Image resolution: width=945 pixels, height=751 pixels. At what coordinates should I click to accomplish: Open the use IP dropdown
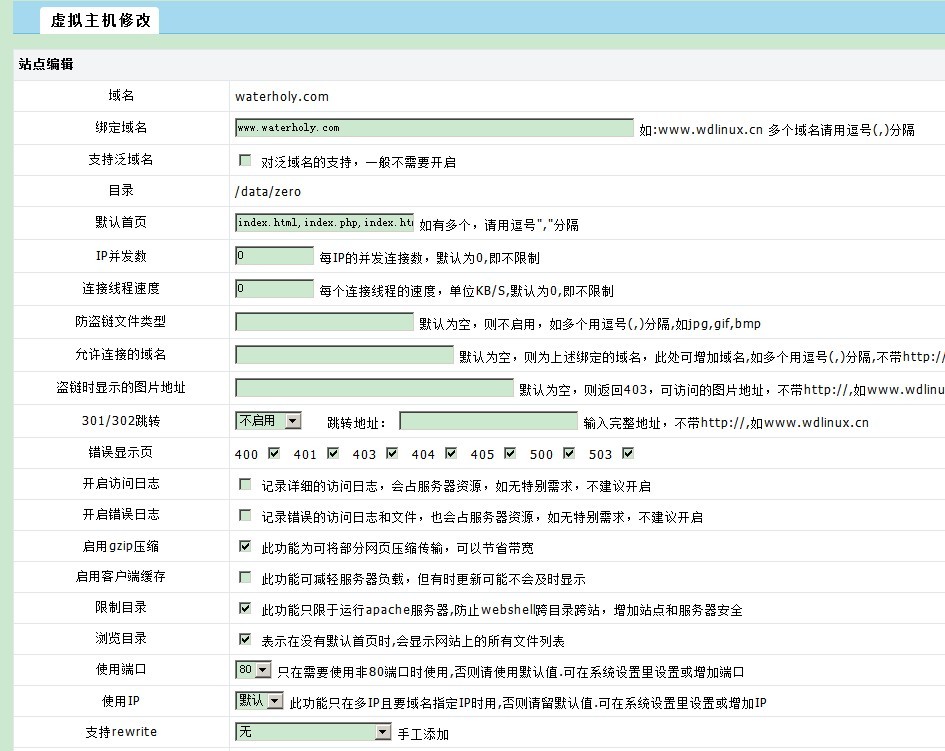tap(259, 701)
